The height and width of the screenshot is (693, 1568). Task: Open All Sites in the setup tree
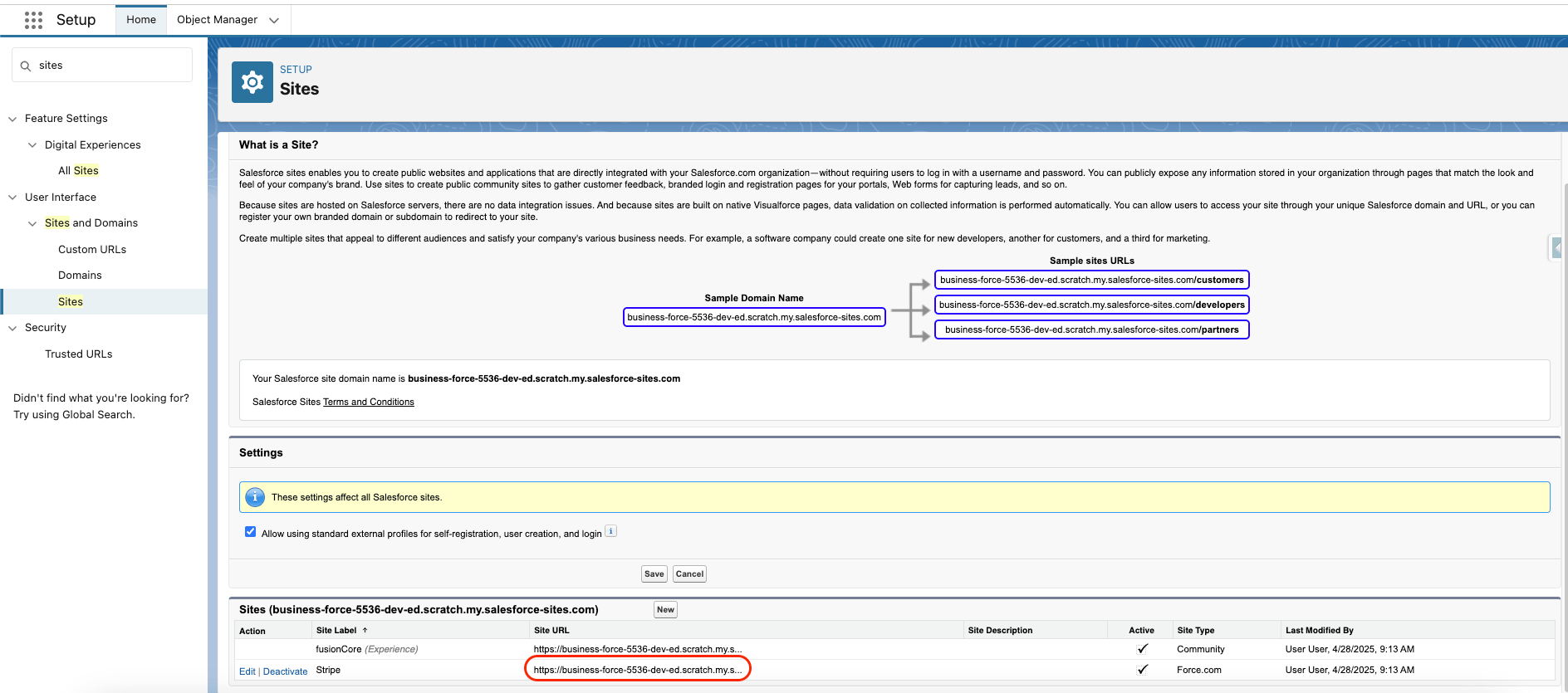pyautogui.click(x=78, y=171)
